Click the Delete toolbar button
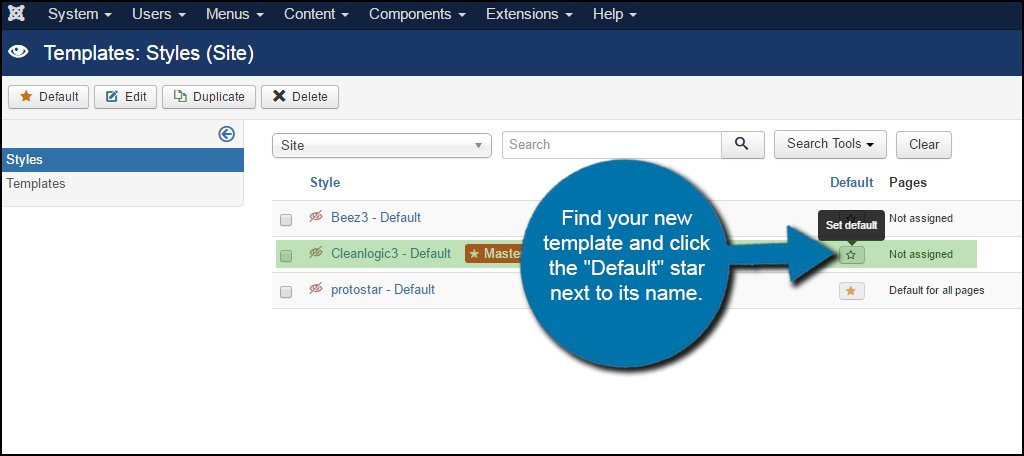 pyautogui.click(x=300, y=97)
